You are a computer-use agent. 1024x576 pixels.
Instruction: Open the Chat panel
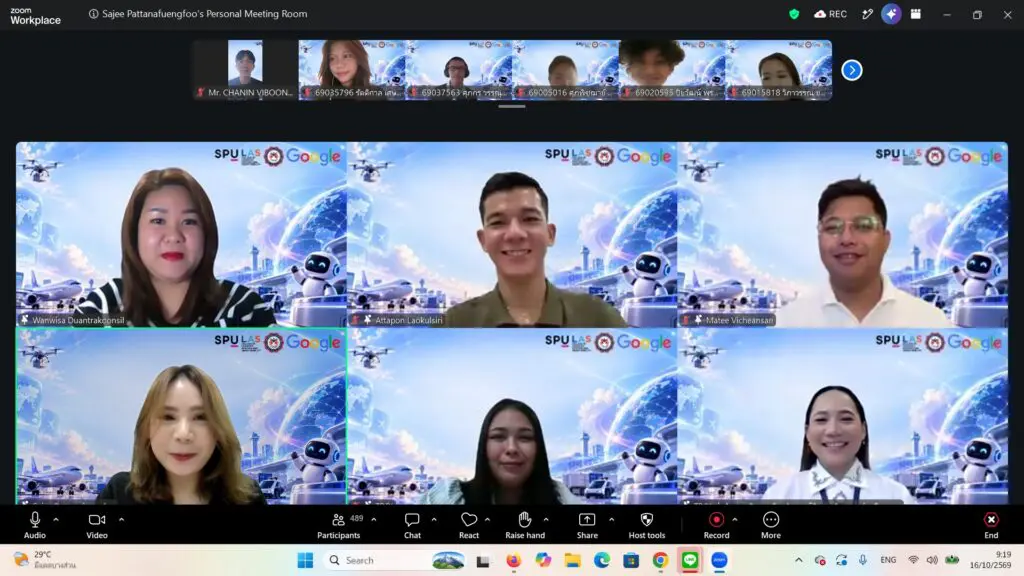coord(412,525)
